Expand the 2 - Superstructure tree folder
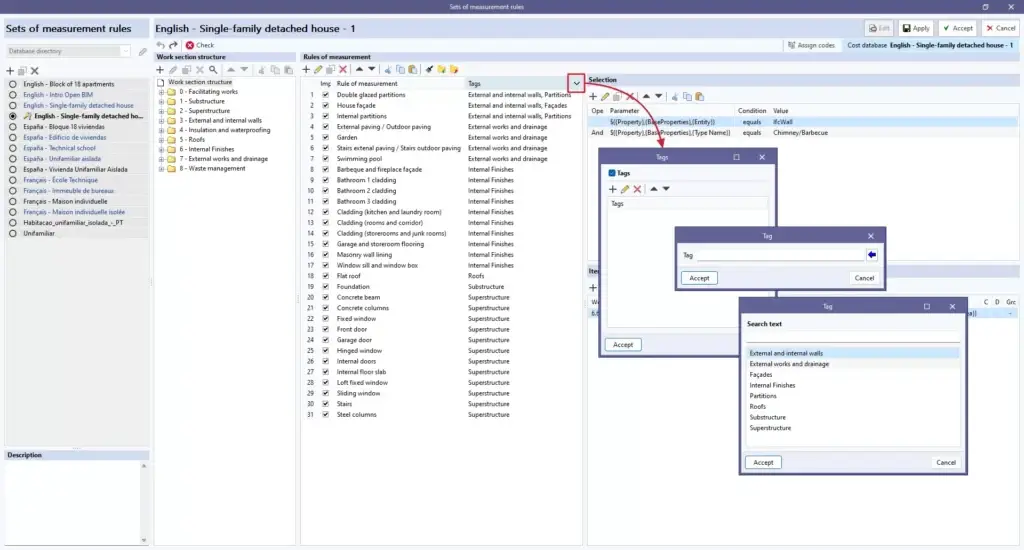Screen dimensions: 1024x550 (x=161, y=111)
